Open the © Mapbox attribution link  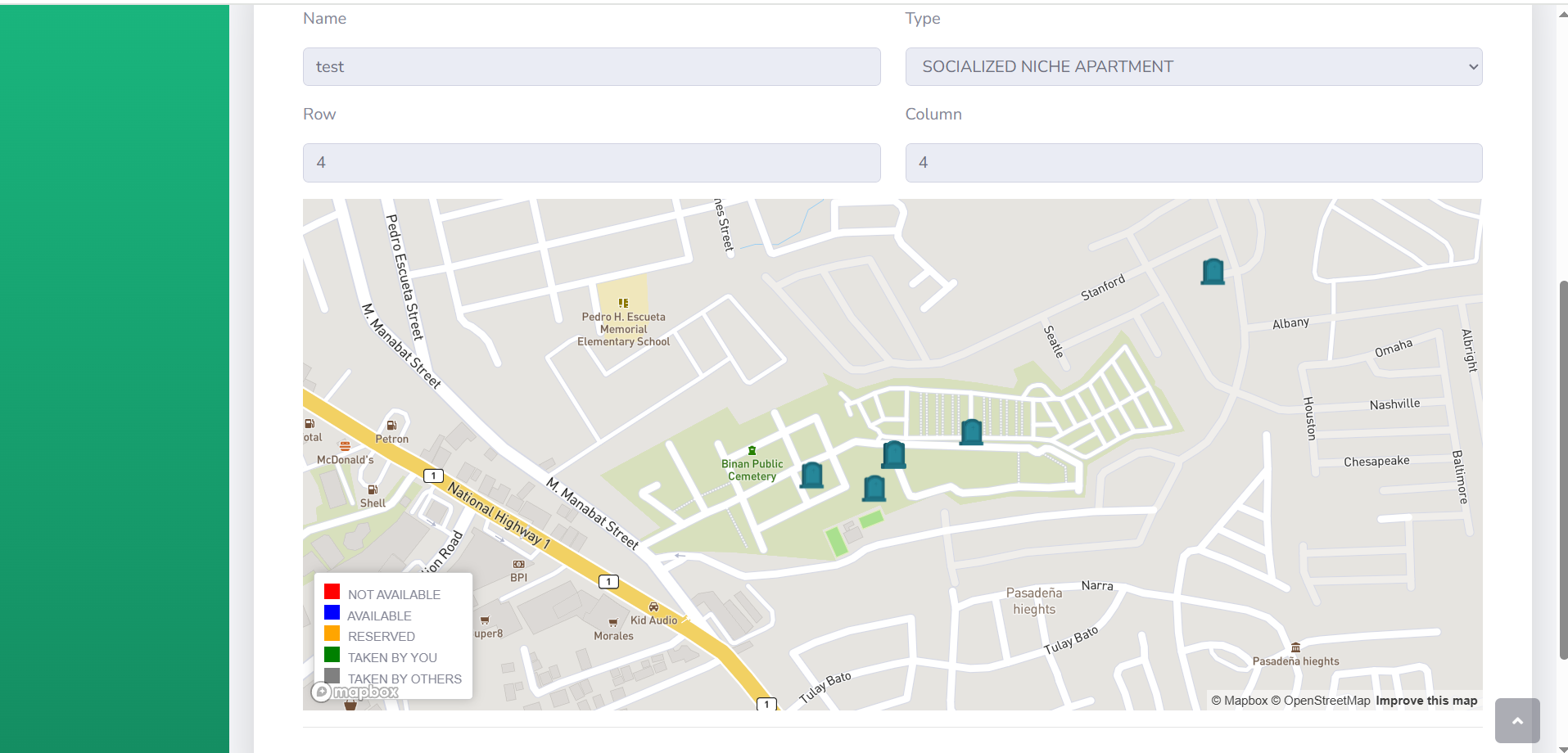pos(1239,701)
